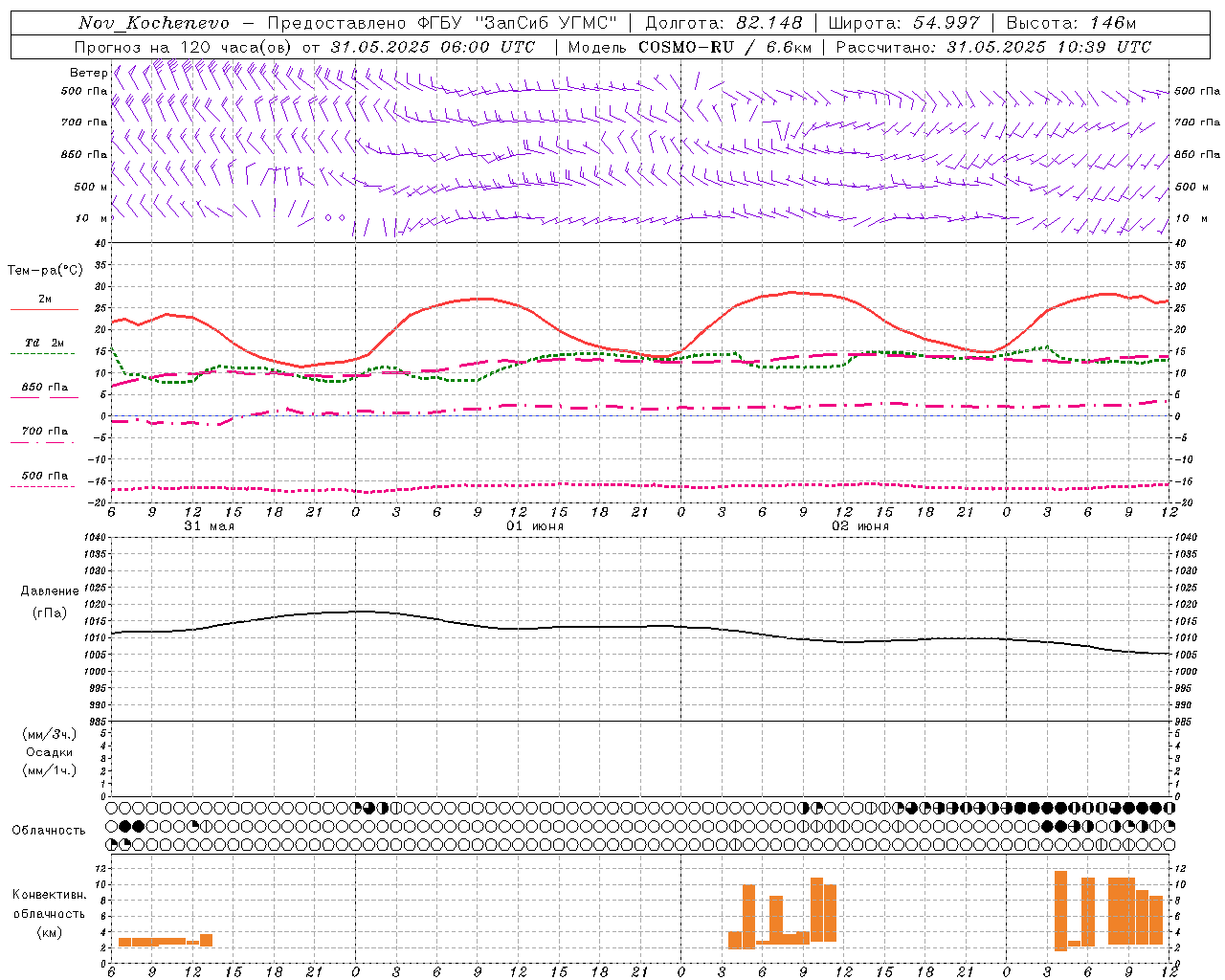Click the 2м temperature legend entry
1225x980 pixels.
coord(45,300)
